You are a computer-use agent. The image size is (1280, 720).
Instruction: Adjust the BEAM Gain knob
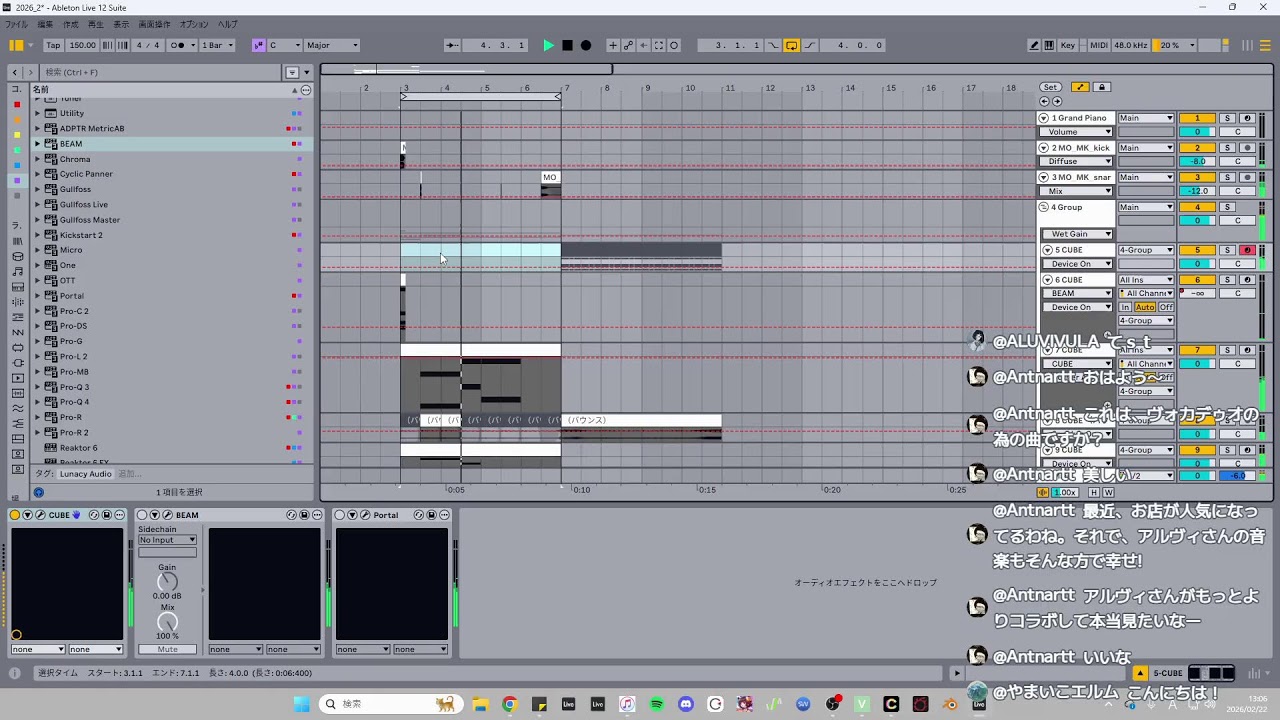click(x=167, y=581)
